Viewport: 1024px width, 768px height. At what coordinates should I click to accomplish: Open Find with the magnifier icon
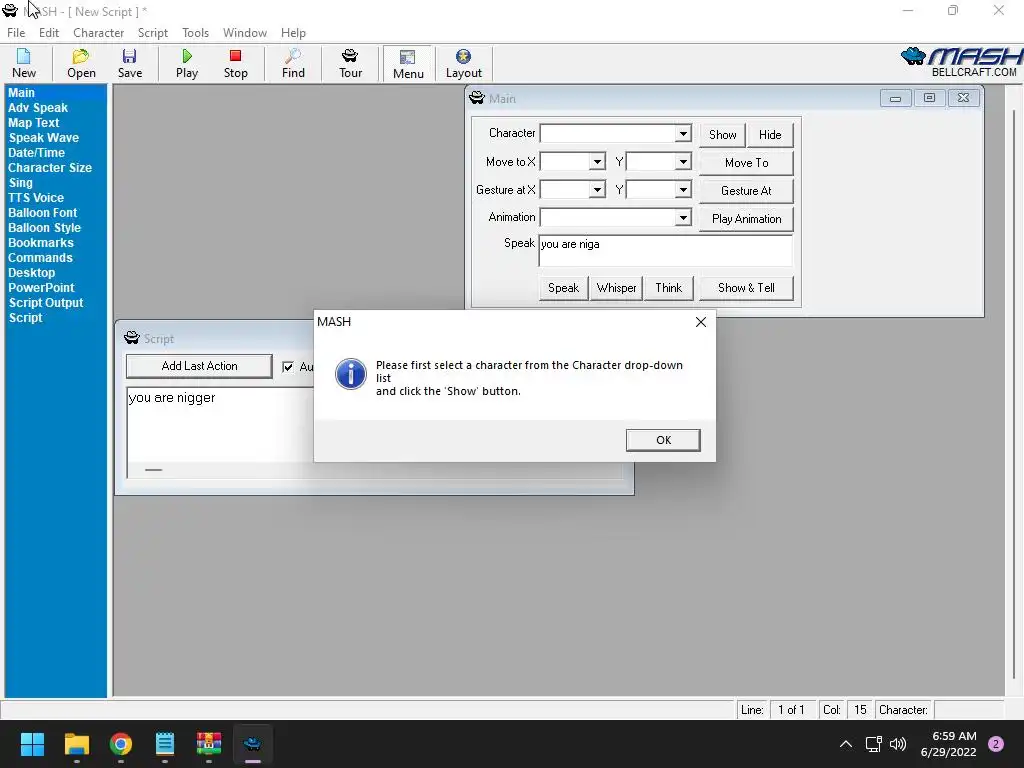293,63
